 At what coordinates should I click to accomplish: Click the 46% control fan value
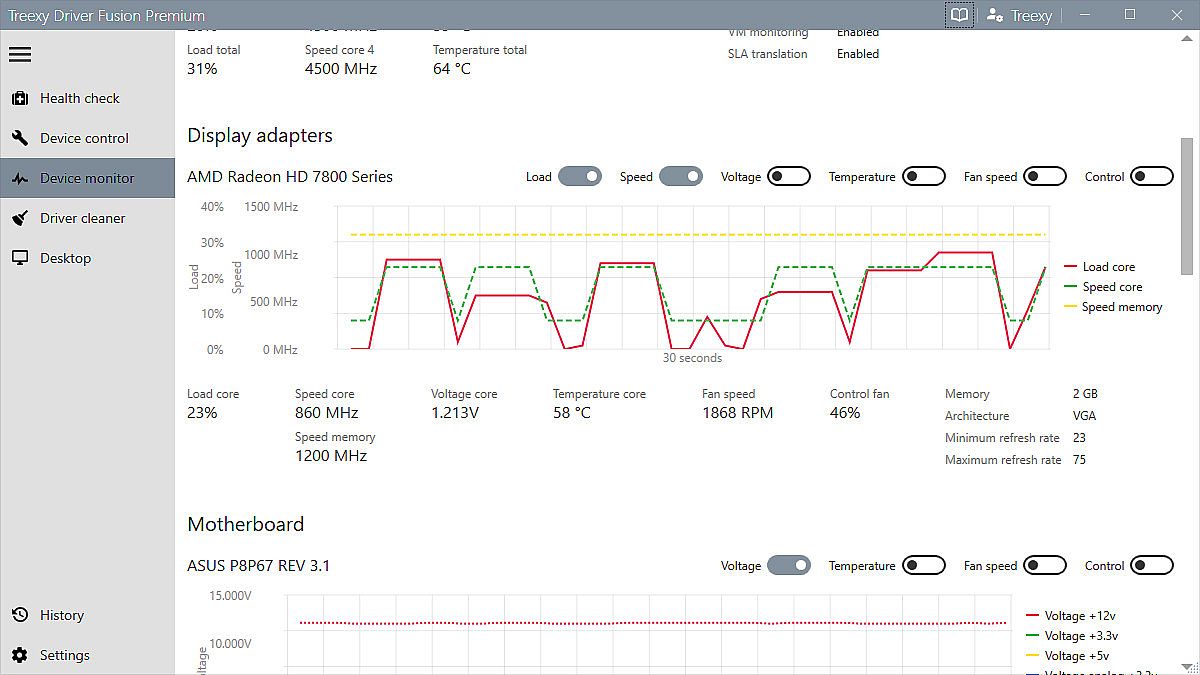click(x=845, y=413)
